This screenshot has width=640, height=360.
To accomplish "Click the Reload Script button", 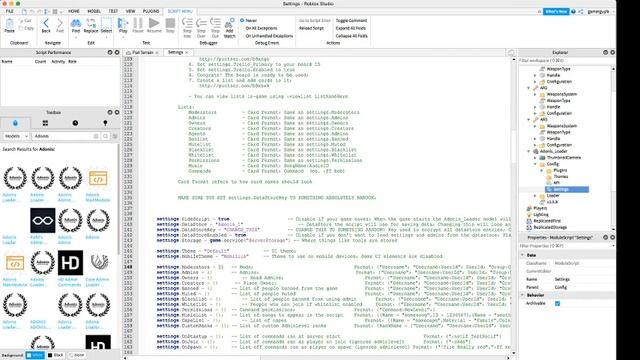I will tap(311, 28).
